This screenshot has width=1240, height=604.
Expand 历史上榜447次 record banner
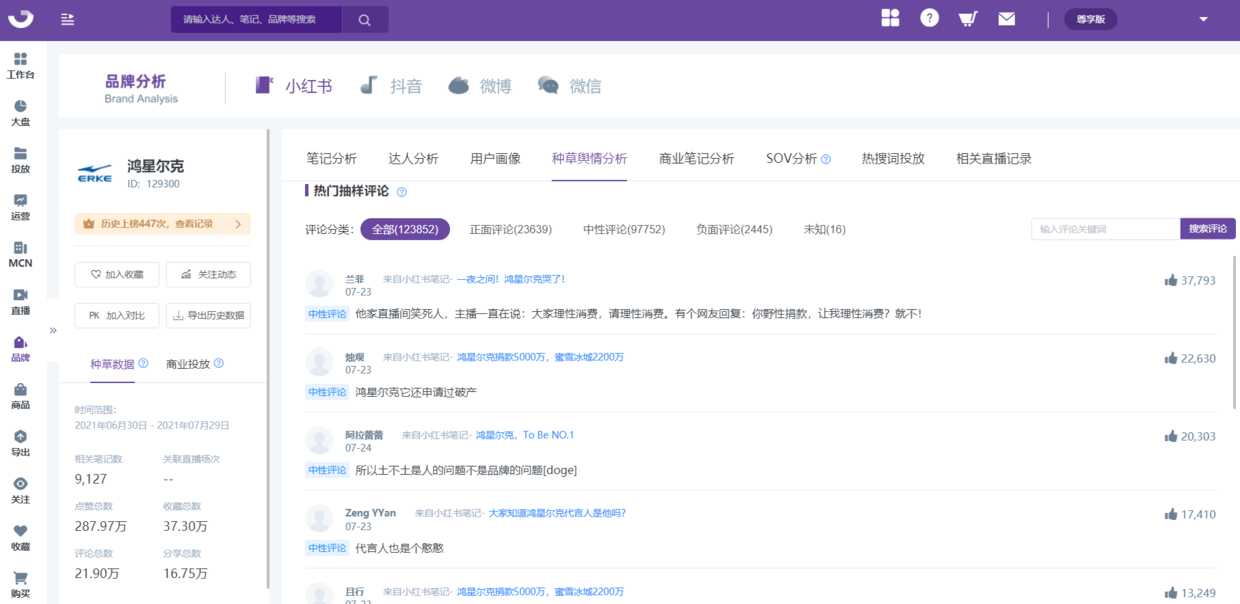[162, 224]
